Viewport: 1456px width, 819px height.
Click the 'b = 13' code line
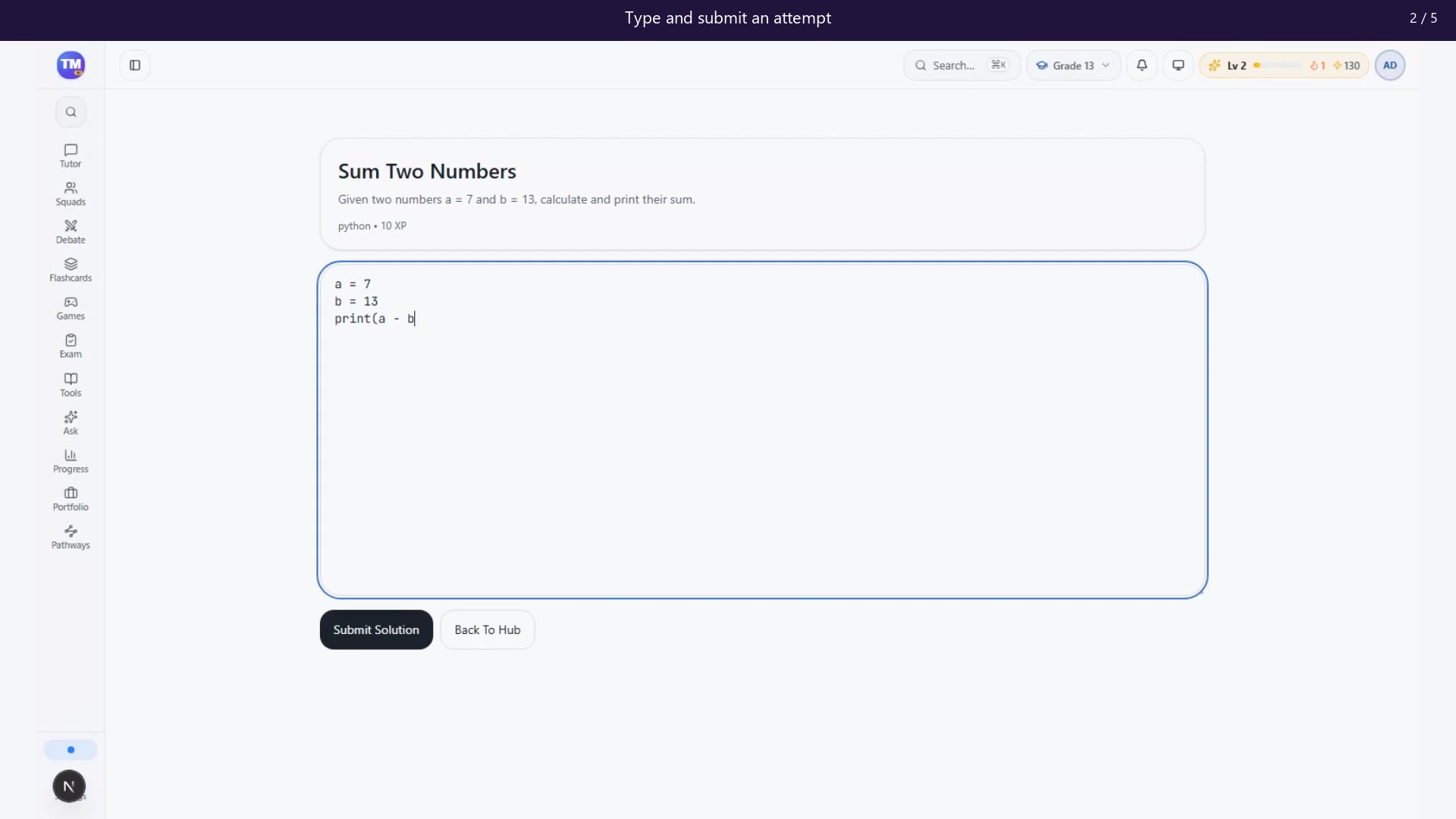coord(356,301)
